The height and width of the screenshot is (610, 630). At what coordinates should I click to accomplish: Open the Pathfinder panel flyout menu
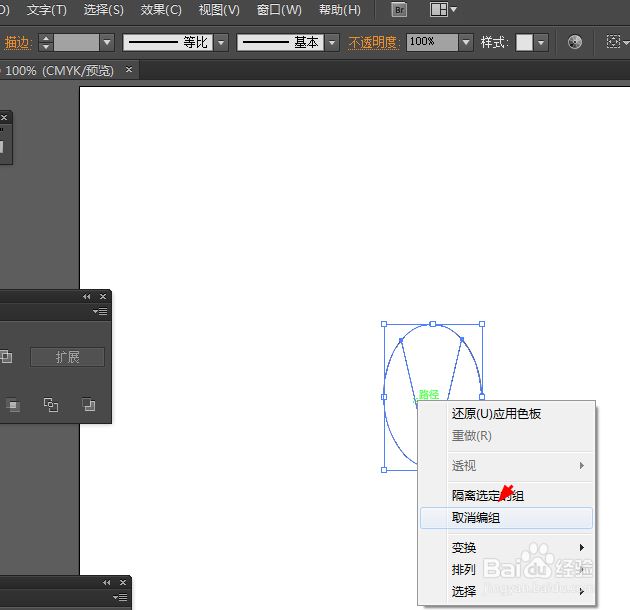point(100,311)
